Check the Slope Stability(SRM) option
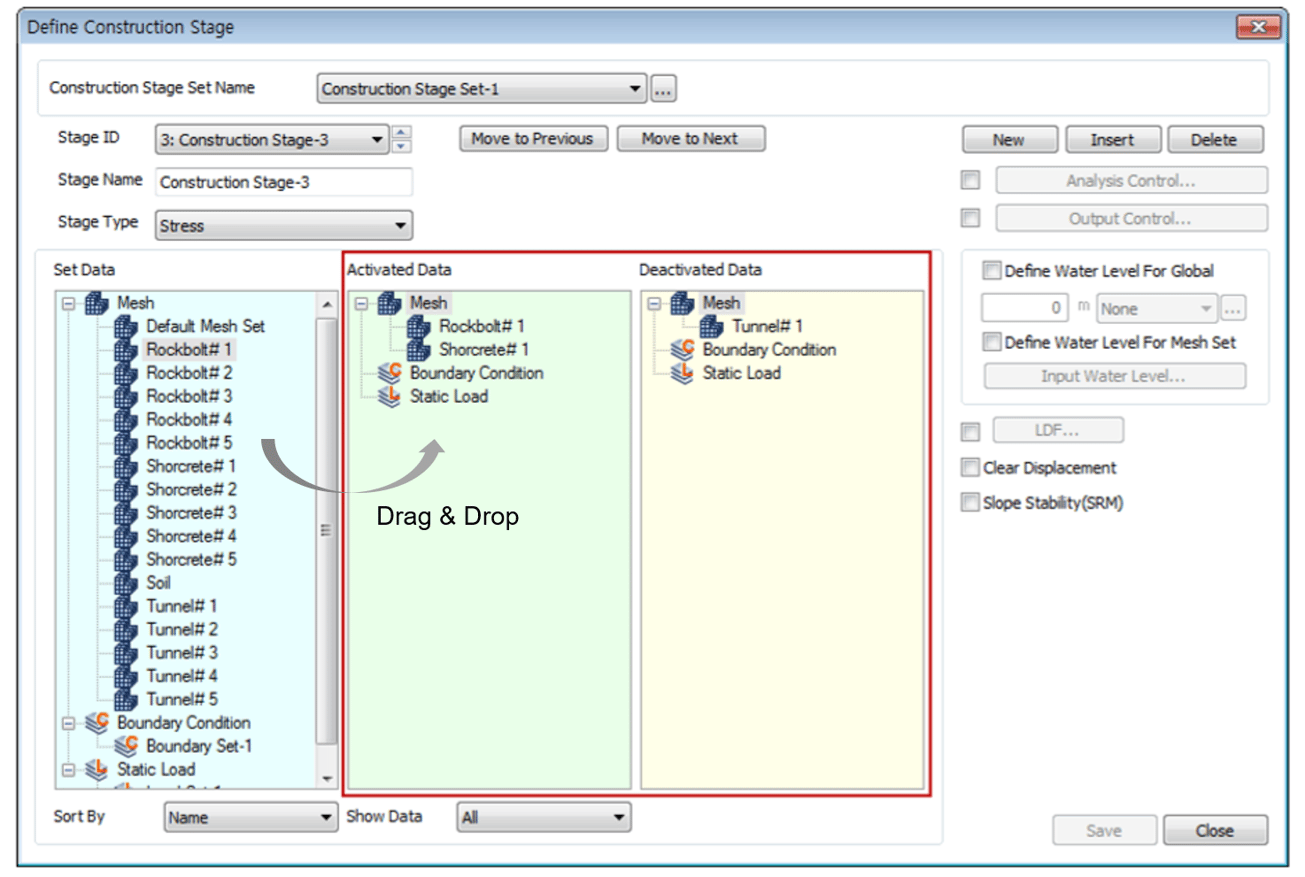The image size is (1305, 877). click(x=970, y=503)
